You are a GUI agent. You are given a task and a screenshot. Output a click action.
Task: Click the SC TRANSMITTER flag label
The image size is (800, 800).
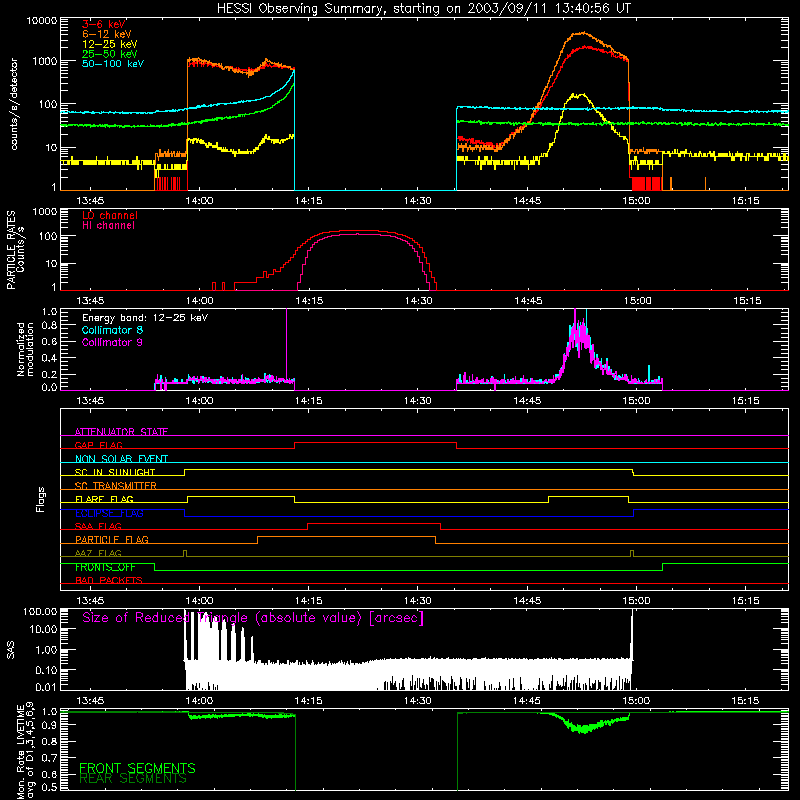coord(116,485)
